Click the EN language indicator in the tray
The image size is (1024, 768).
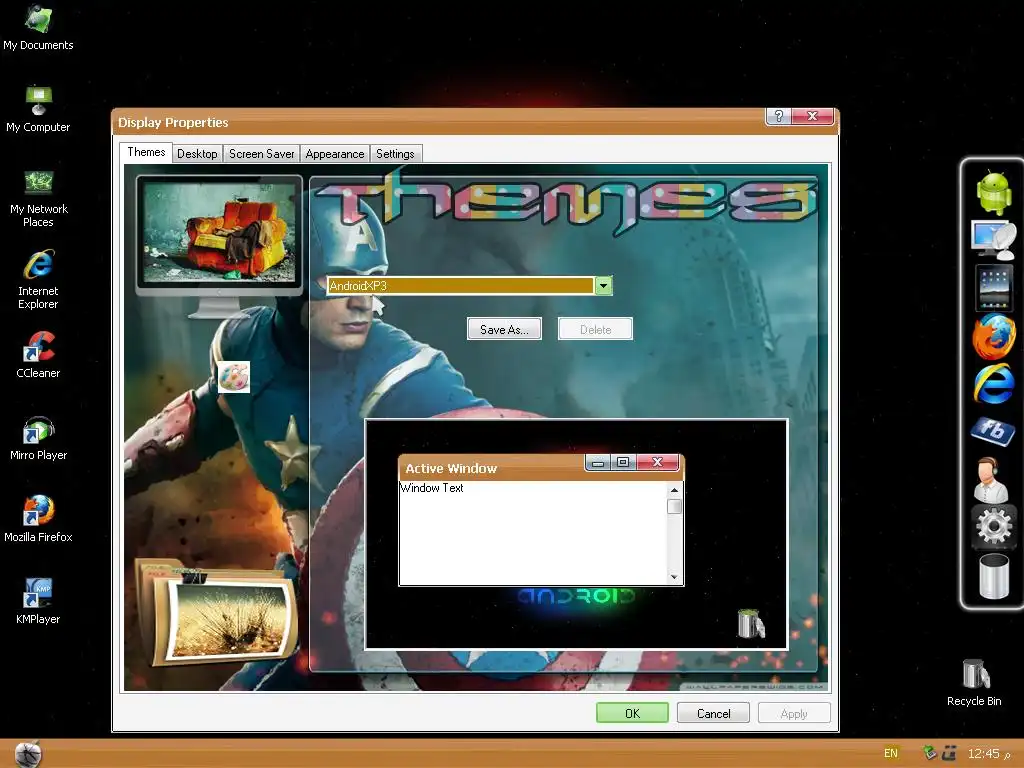(891, 753)
